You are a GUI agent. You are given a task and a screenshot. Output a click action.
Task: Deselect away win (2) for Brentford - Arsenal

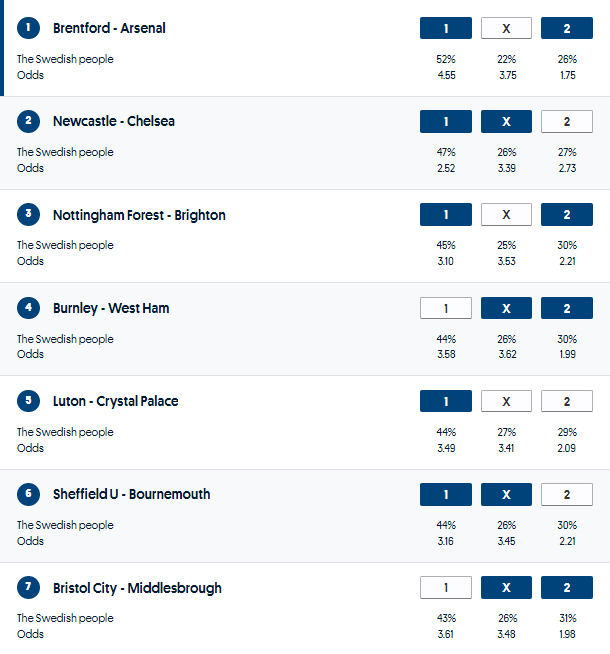tap(567, 28)
